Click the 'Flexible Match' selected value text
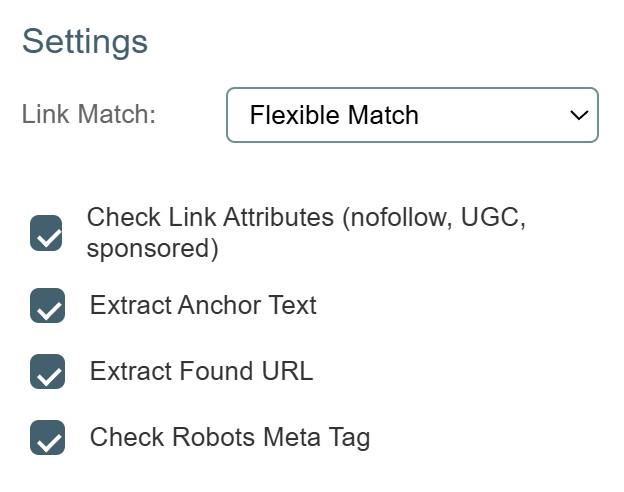 [334, 115]
